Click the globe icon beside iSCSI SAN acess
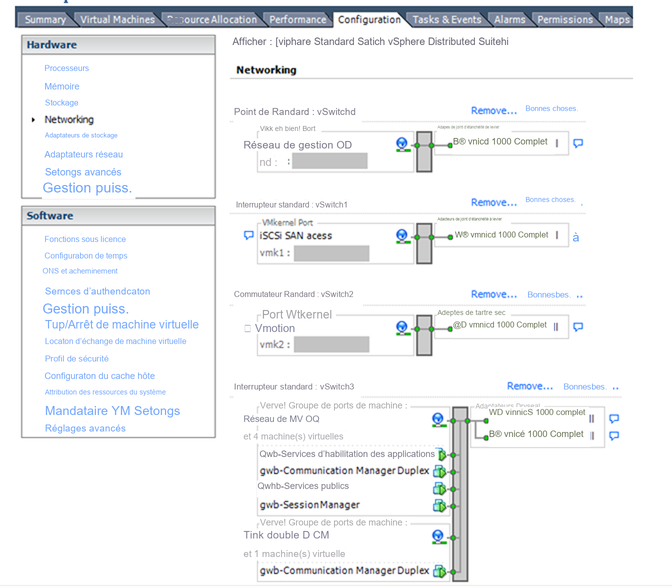This screenshot has width=672, height=587. click(x=402, y=236)
